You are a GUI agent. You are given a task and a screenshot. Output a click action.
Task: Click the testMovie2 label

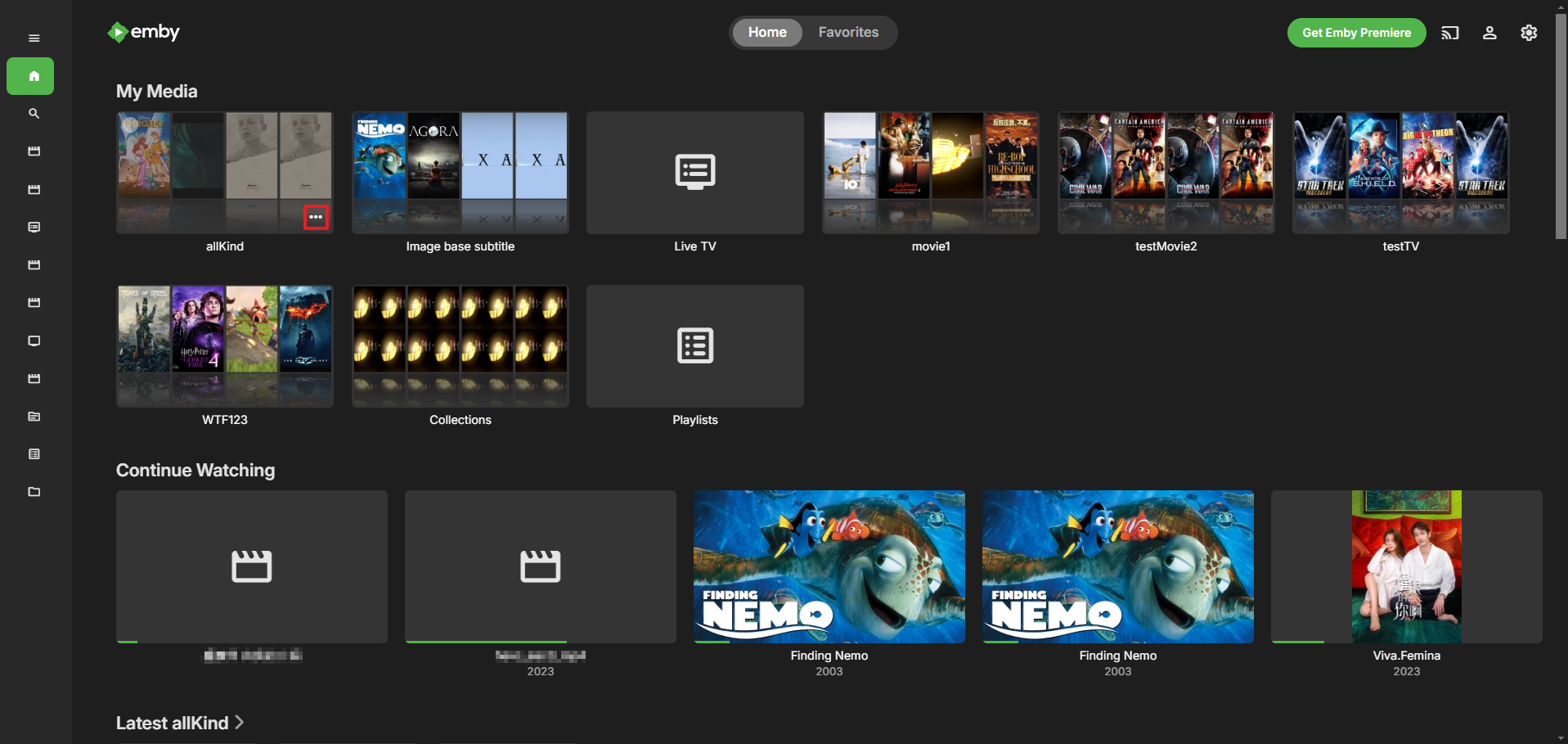1166,246
